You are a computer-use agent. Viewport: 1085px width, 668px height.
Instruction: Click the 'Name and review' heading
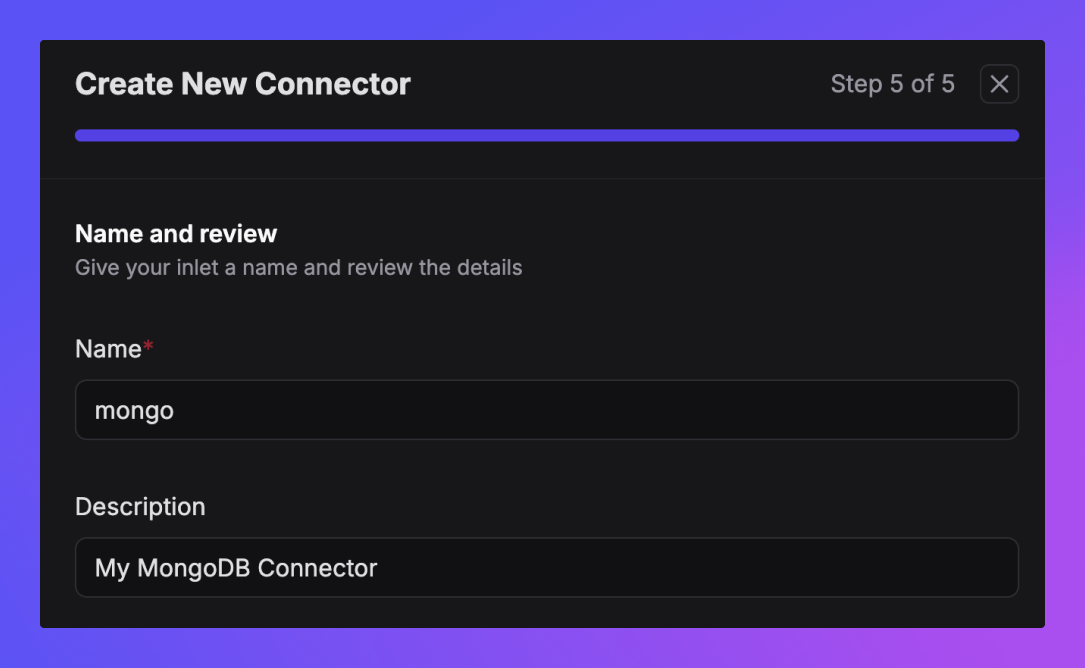tap(176, 234)
